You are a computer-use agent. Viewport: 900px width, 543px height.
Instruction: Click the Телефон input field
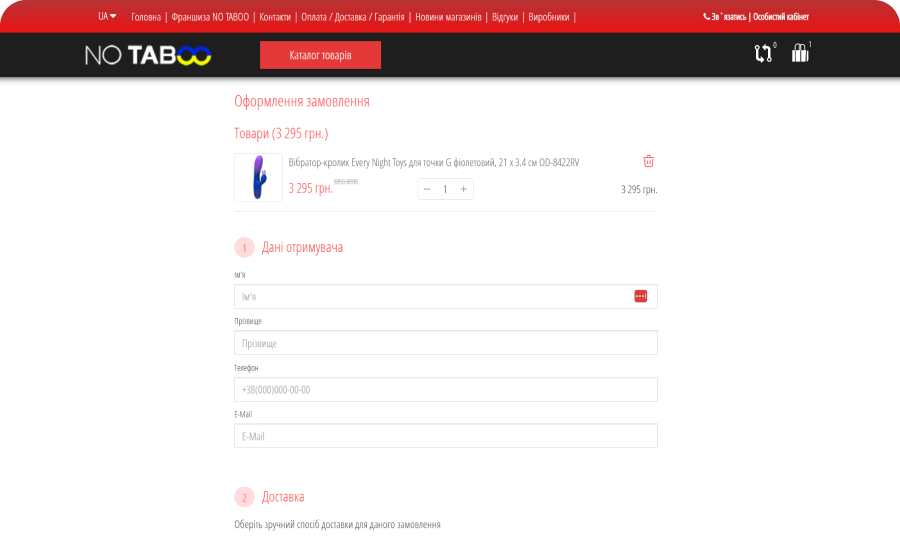(446, 390)
